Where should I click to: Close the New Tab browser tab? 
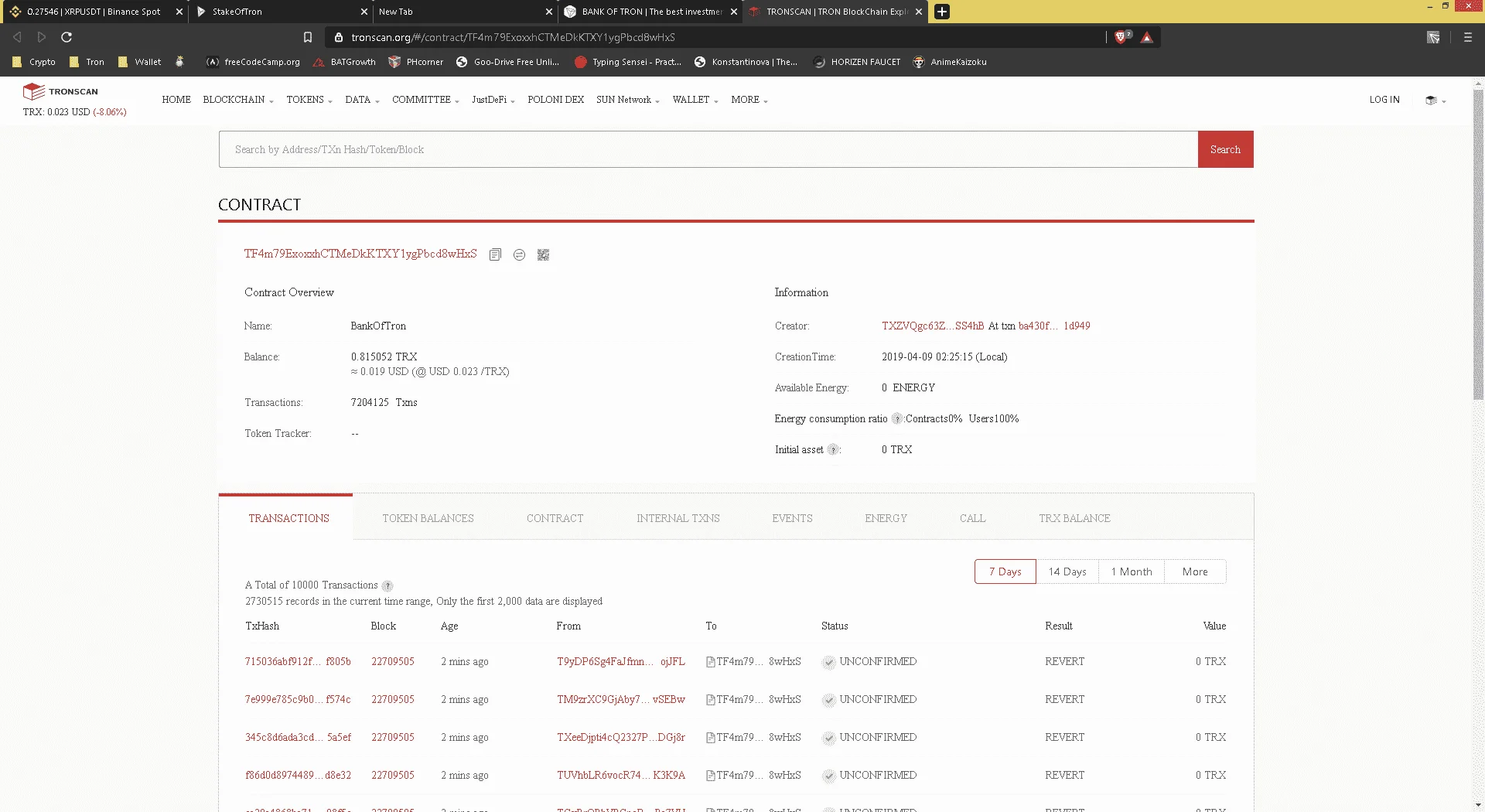tap(548, 12)
